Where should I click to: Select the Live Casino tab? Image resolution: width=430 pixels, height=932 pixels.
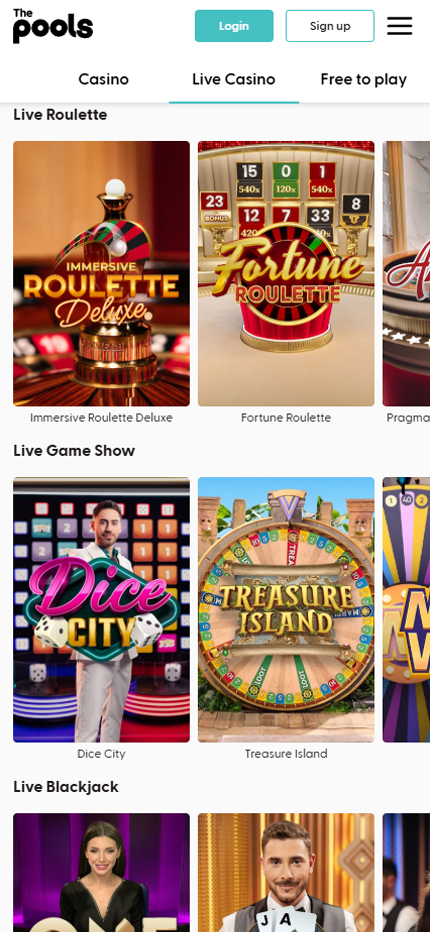(x=234, y=80)
